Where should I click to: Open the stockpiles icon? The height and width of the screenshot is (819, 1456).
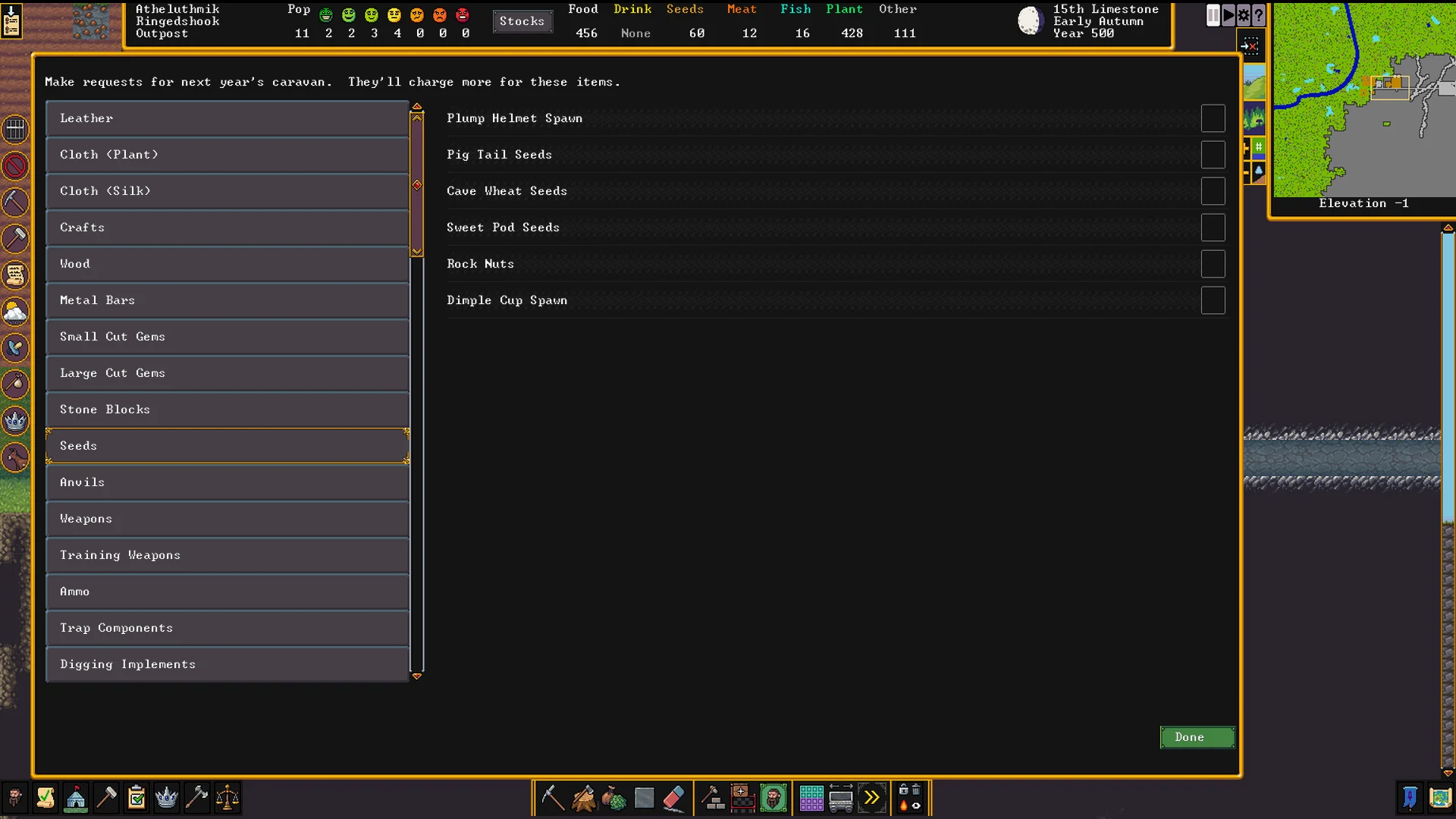(x=743, y=798)
